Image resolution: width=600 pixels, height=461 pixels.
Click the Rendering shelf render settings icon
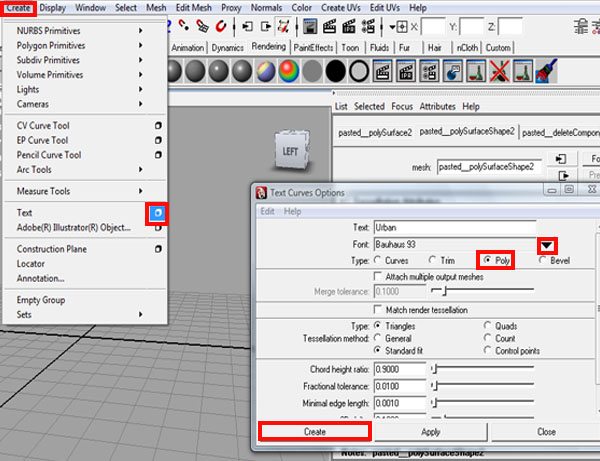point(429,71)
